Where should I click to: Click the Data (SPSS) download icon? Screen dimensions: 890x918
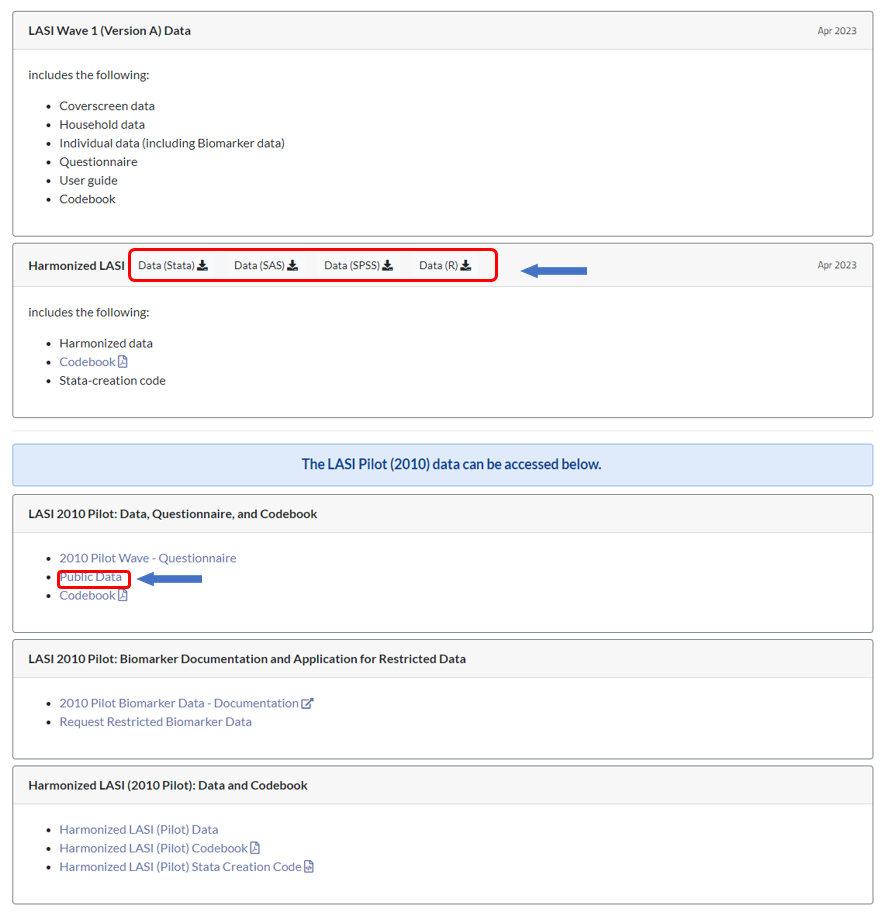pos(388,265)
